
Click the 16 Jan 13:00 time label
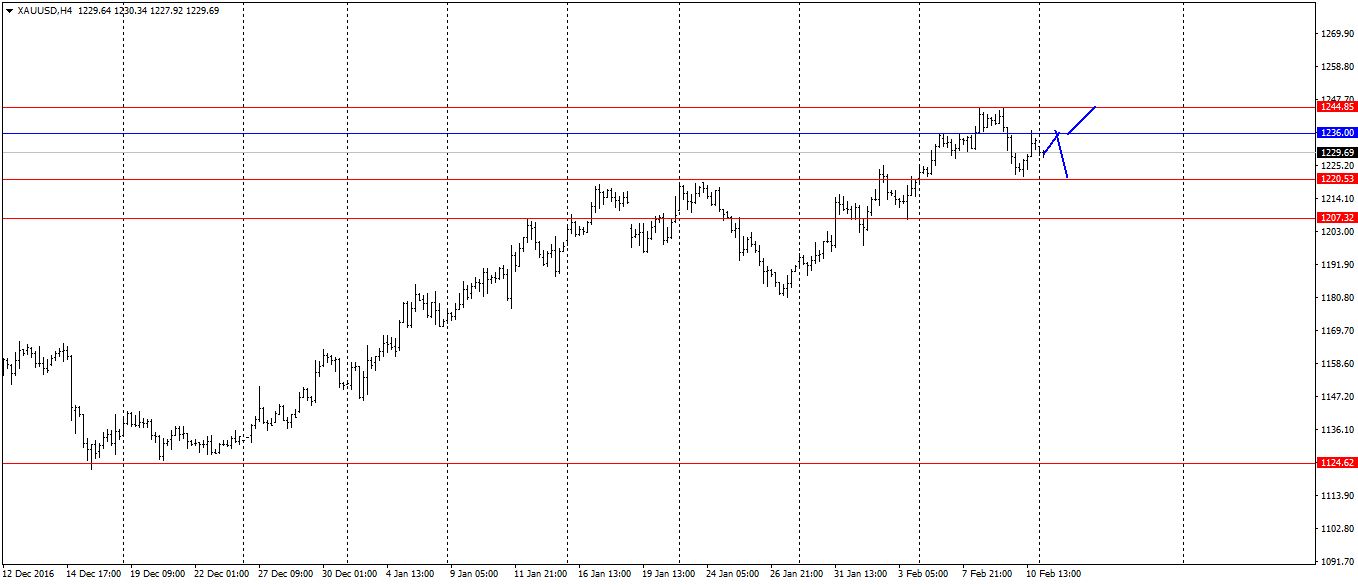tap(603, 574)
